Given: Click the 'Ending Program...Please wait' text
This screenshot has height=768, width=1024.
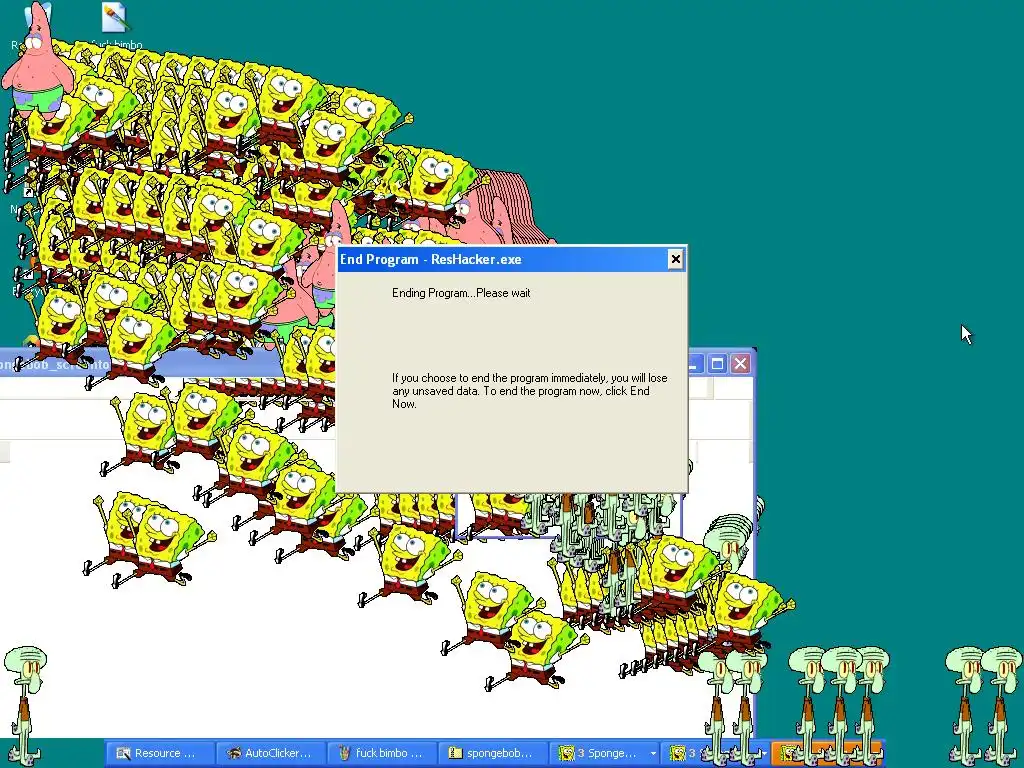Looking at the screenshot, I should tap(461, 293).
